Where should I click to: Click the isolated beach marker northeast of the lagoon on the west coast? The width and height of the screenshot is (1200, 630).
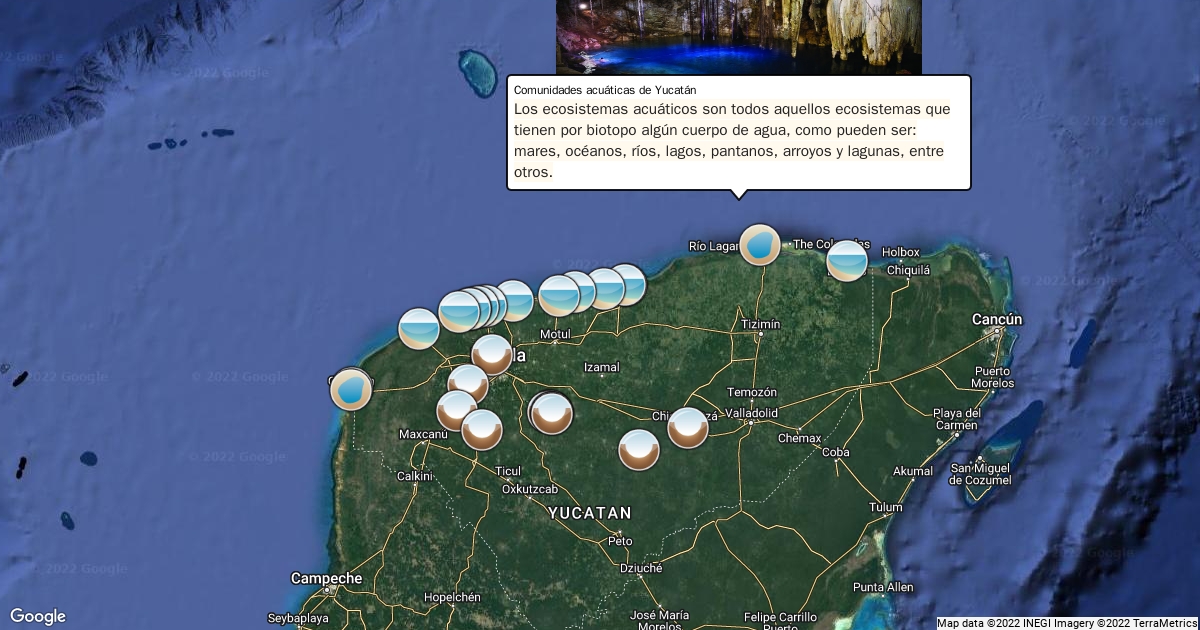click(419, 329)
